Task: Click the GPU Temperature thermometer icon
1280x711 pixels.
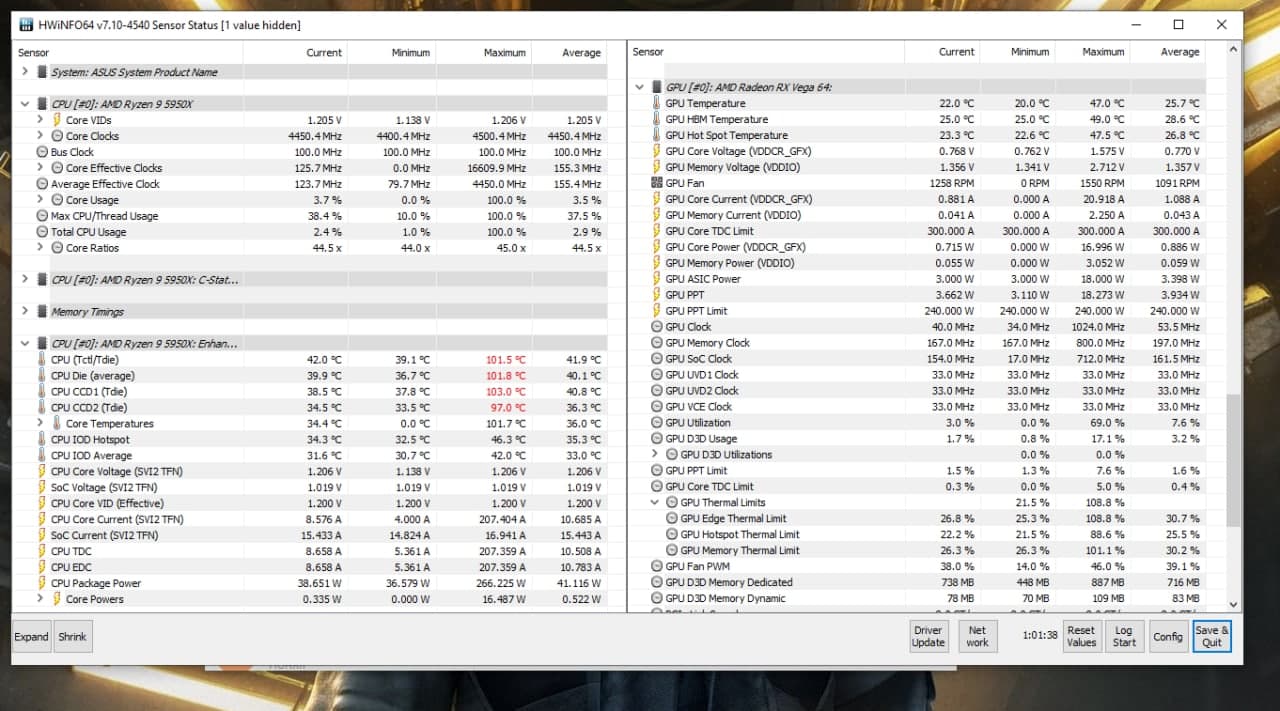Action: [x=656, y=103]
